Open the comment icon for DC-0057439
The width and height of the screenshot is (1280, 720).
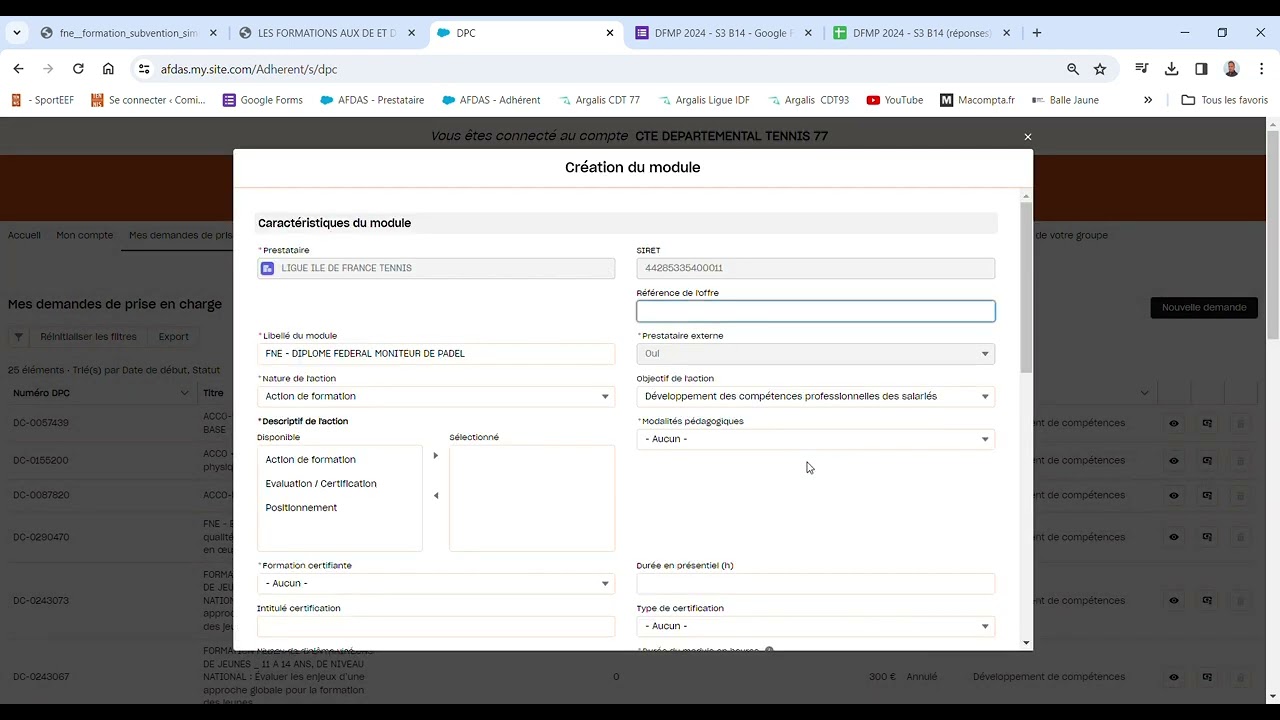point(1207,423)
